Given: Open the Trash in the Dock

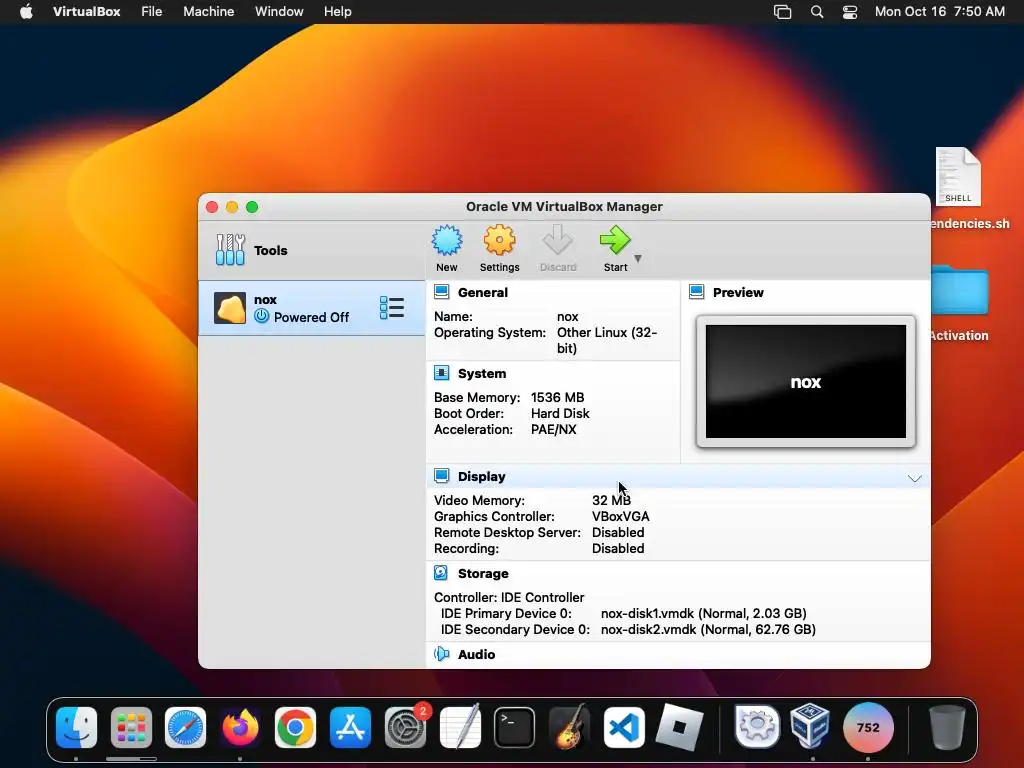Looking at the screenshot, I should (946, 727).
